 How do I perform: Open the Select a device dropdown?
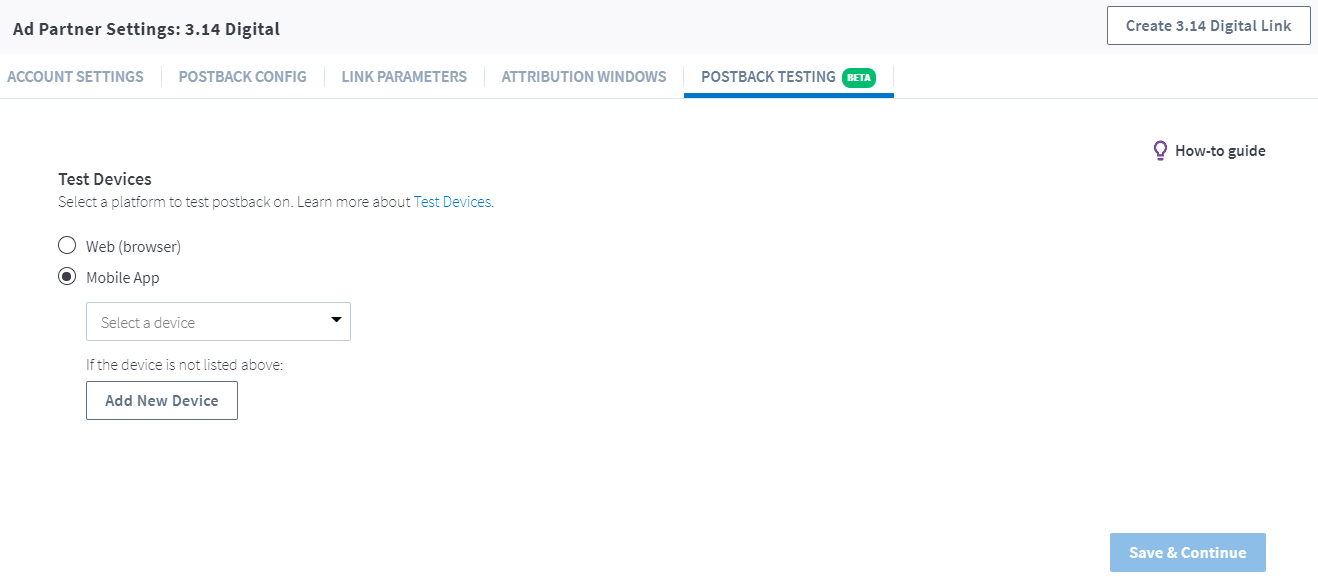click(218, 321)
